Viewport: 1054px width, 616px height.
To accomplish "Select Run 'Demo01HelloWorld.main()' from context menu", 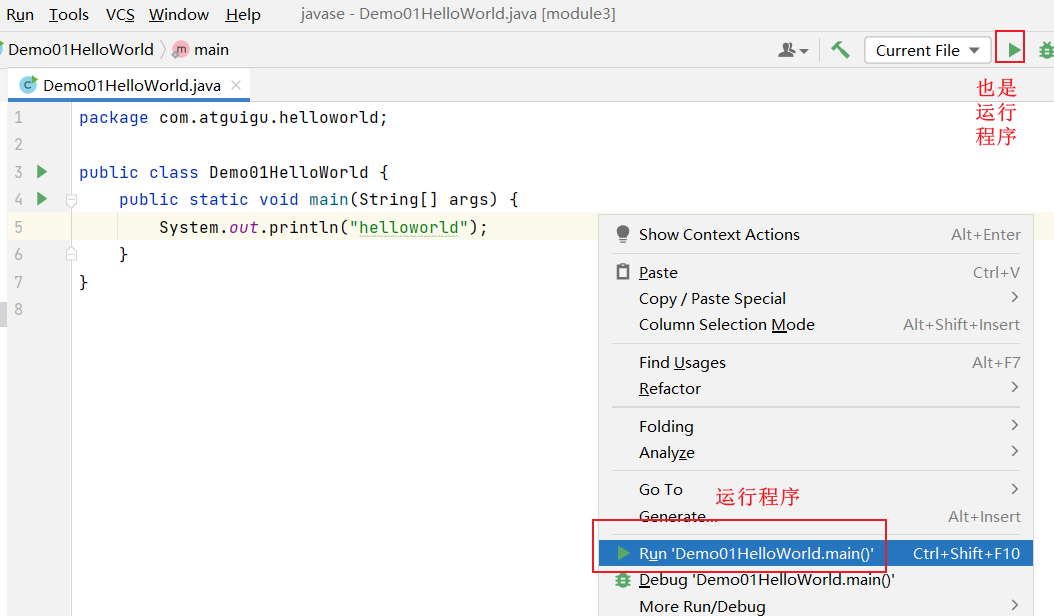I will tap(756, 553).
